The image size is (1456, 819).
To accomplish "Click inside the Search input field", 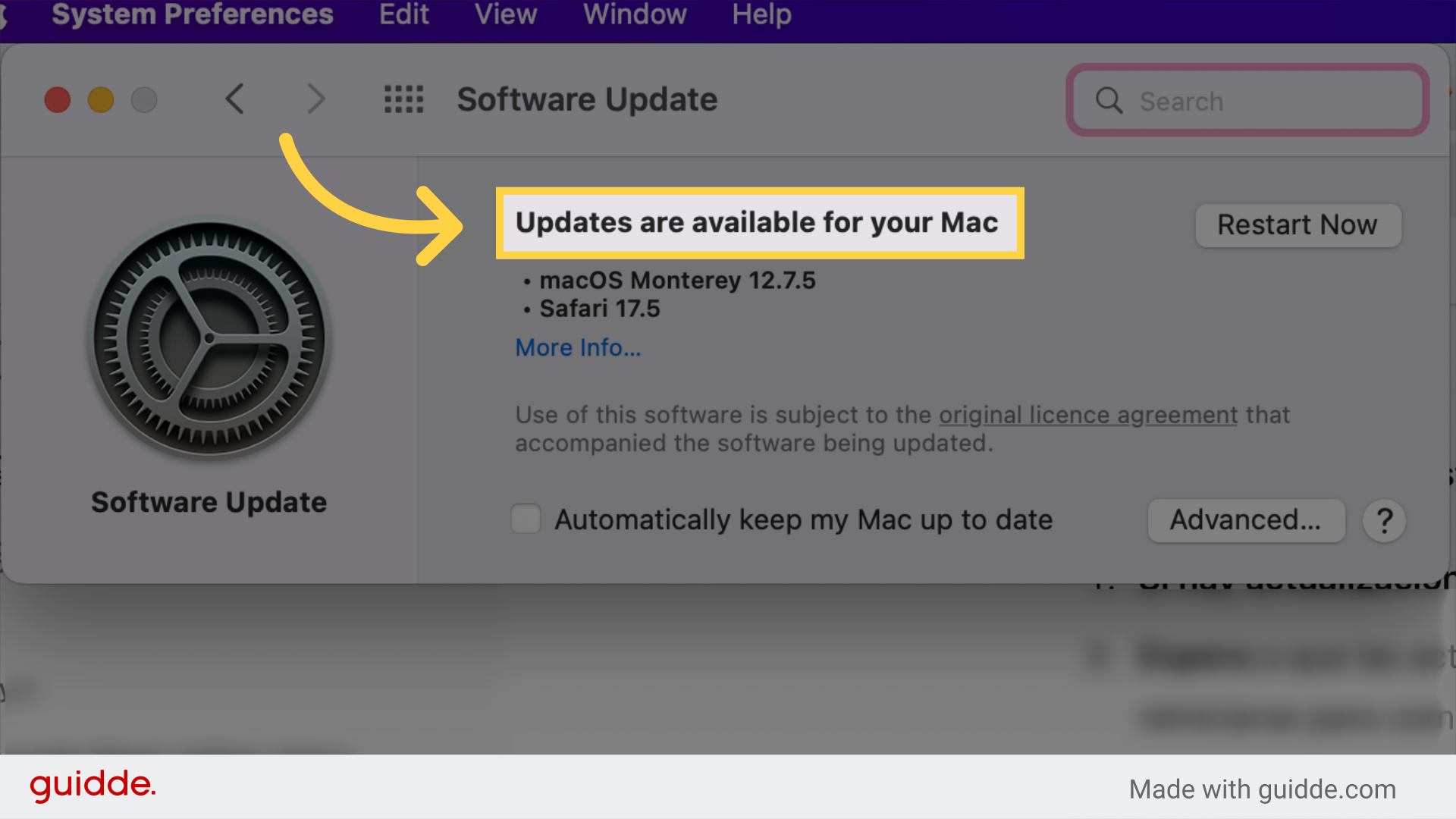I will coord(1244,100).
